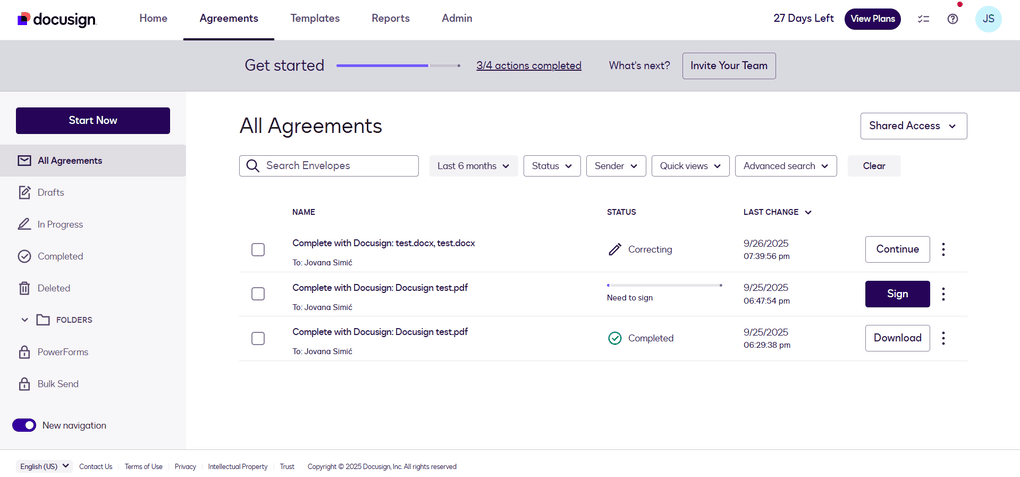The image size is (1020, 477).
Task: Change language from English (US)
Action: 44,467
